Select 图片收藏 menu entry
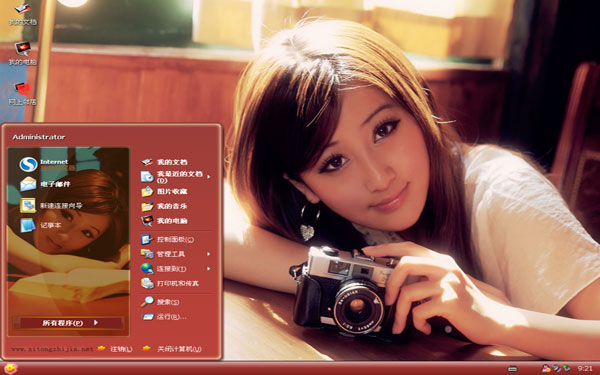 click(x=164, y=191)
